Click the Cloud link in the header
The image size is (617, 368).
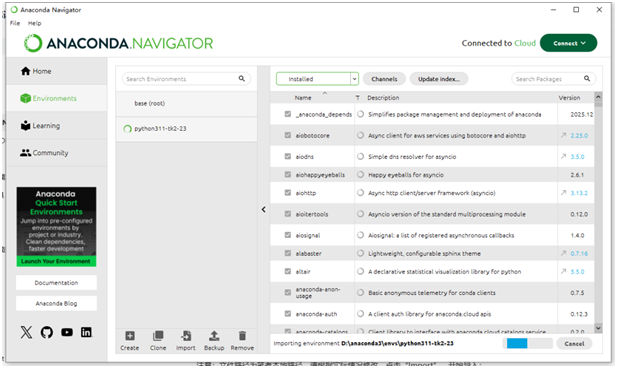click(525, 43)
